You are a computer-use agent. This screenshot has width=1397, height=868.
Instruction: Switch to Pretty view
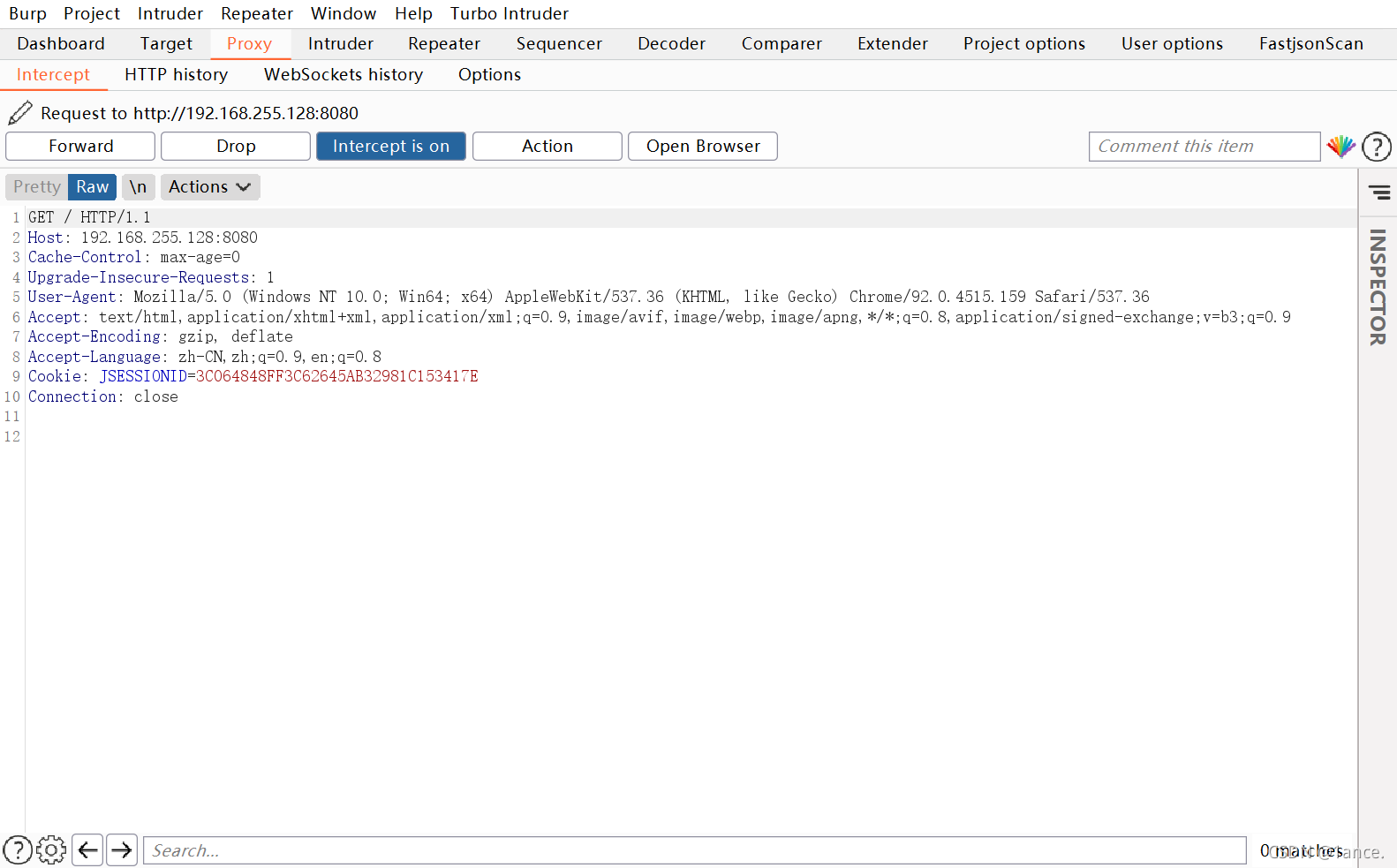[x=37, y=187]
